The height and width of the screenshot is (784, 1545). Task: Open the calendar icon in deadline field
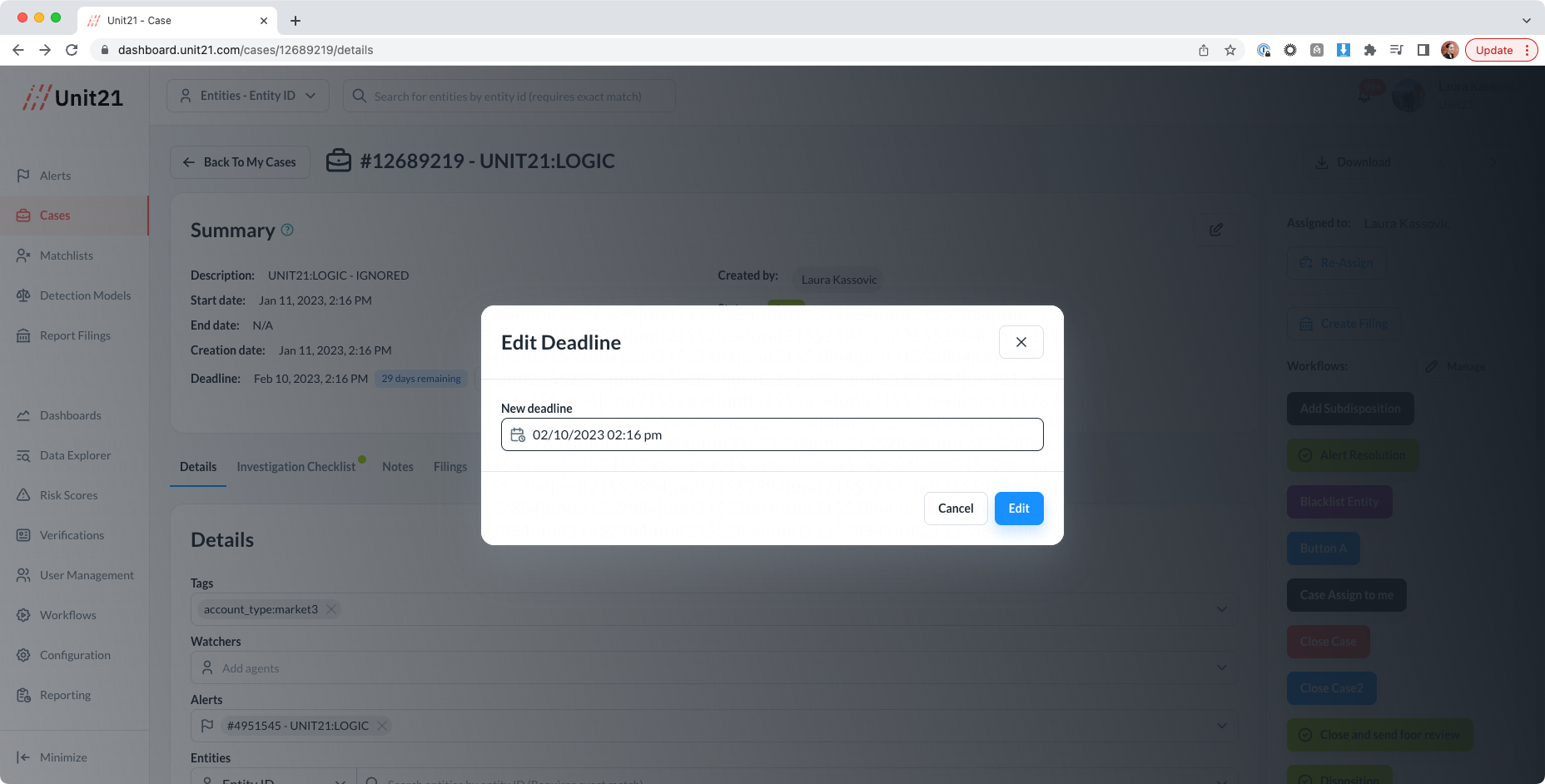518,435
